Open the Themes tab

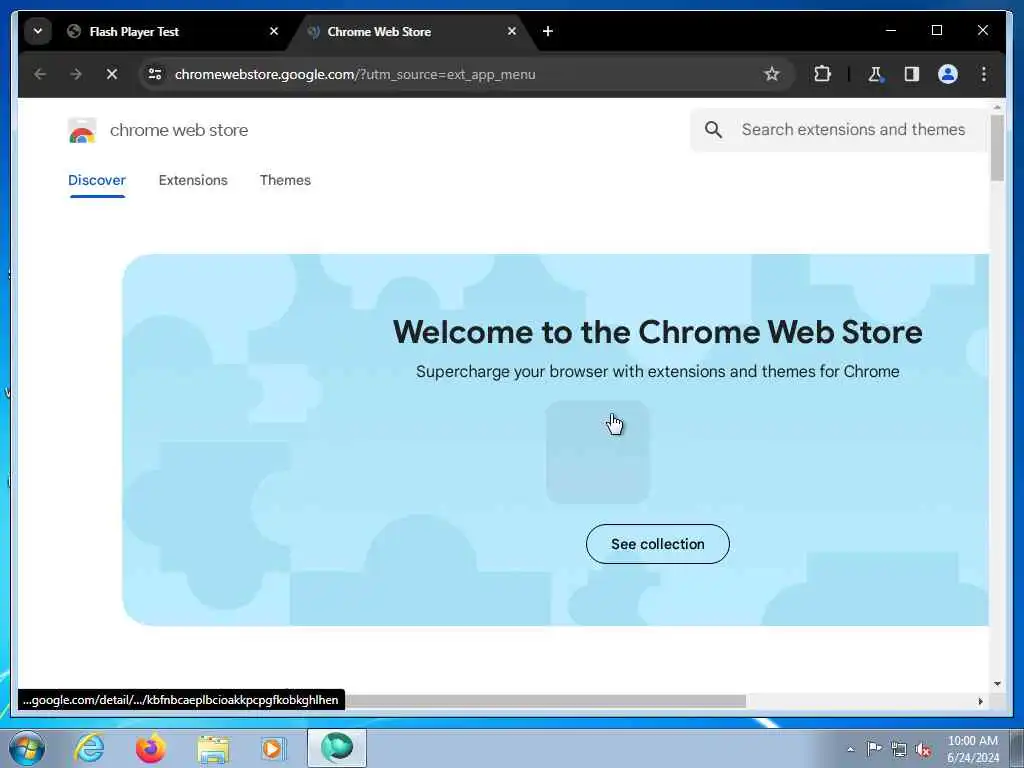tap(285, 180)
